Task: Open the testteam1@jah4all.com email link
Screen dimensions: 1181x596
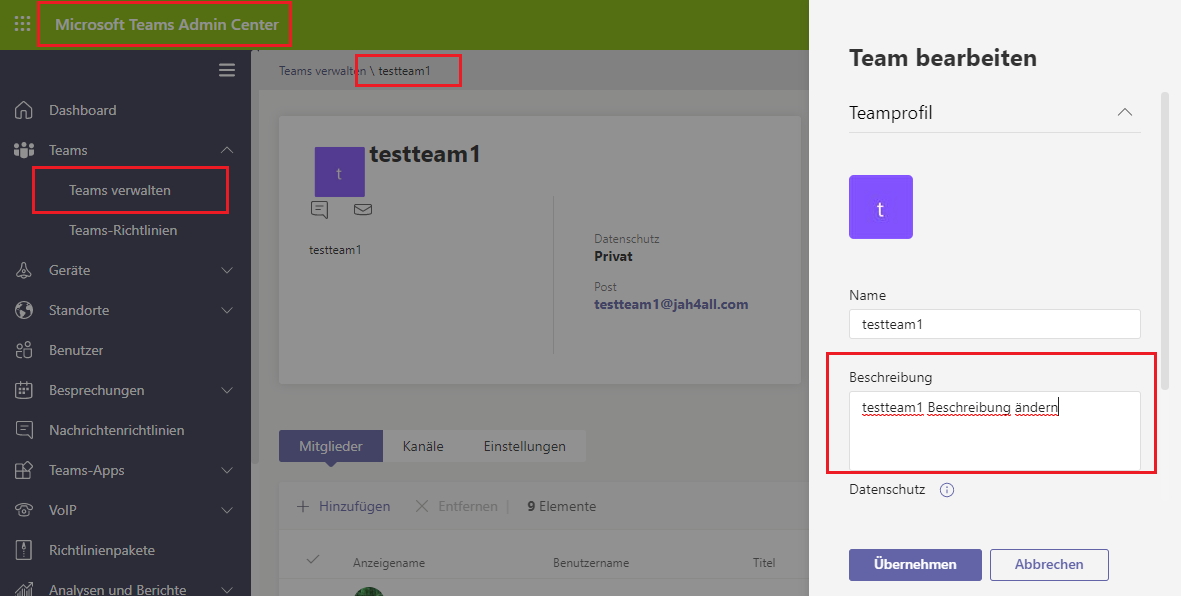Action: [671, 304]
